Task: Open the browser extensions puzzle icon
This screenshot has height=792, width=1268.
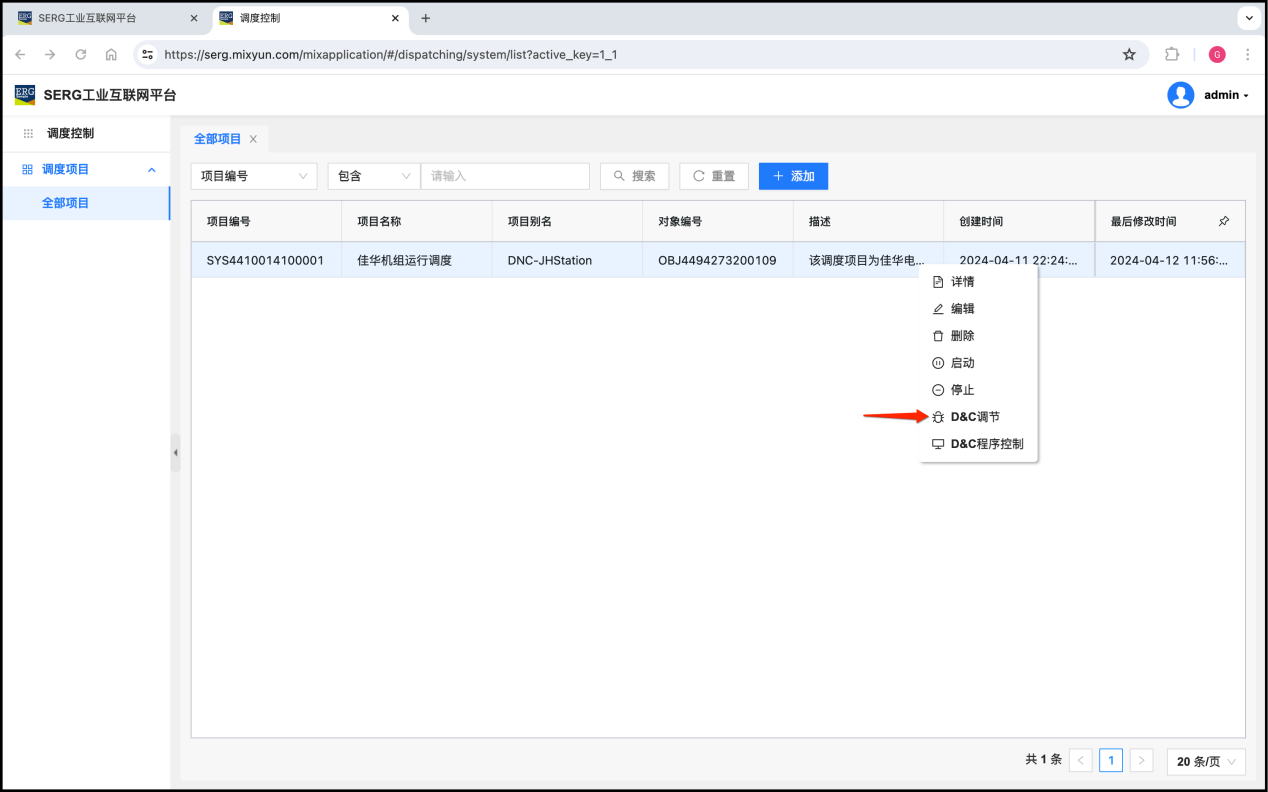Action: [1172, 54]
